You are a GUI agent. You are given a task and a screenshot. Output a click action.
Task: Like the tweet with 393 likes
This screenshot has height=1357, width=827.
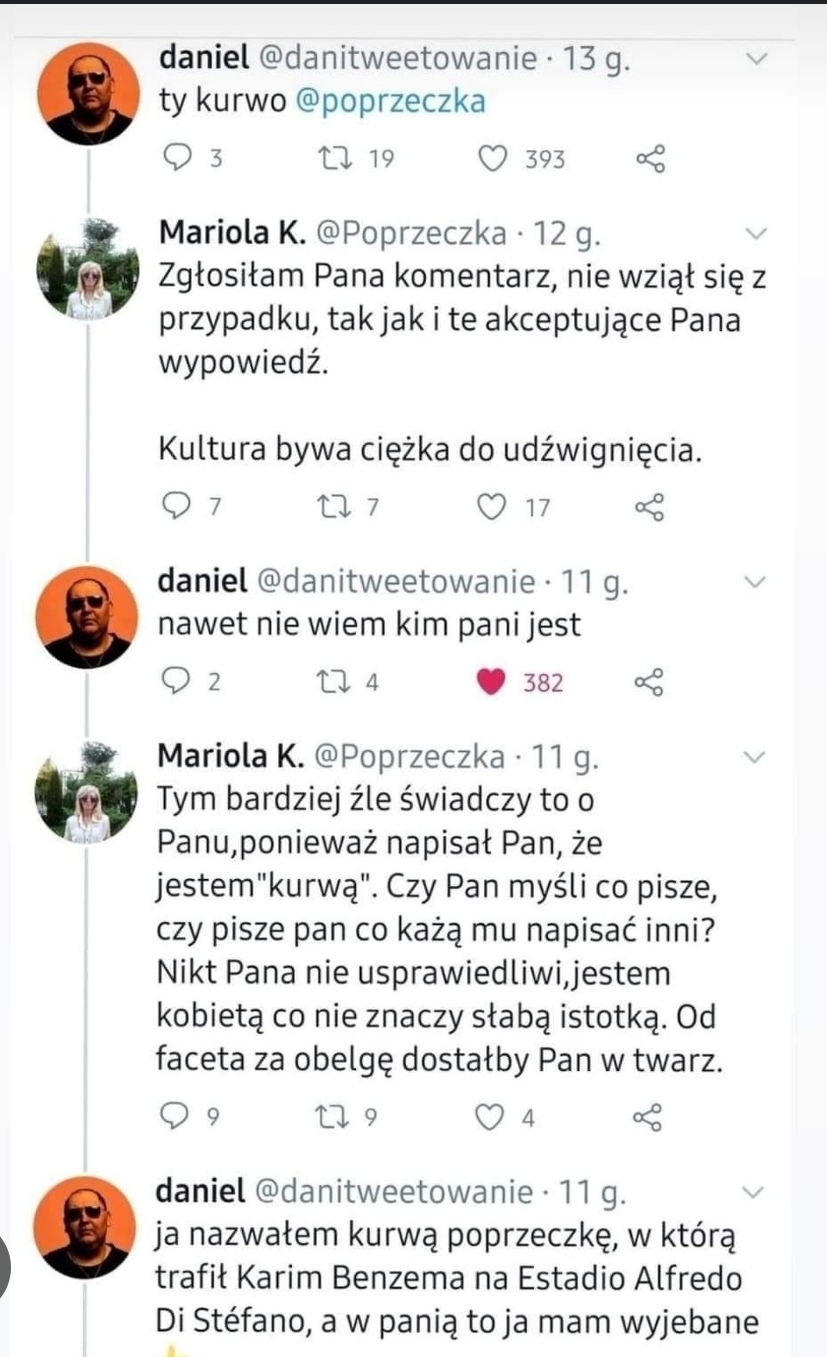tap(492, 159)
